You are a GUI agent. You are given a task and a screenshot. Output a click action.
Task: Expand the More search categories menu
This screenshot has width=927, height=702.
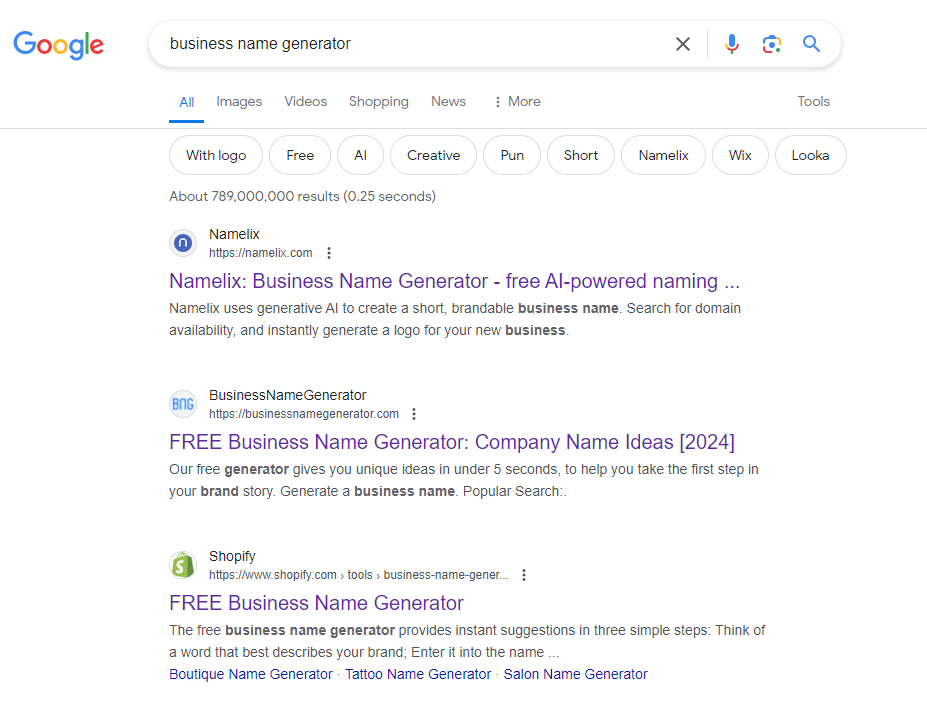tap(516, 101)
